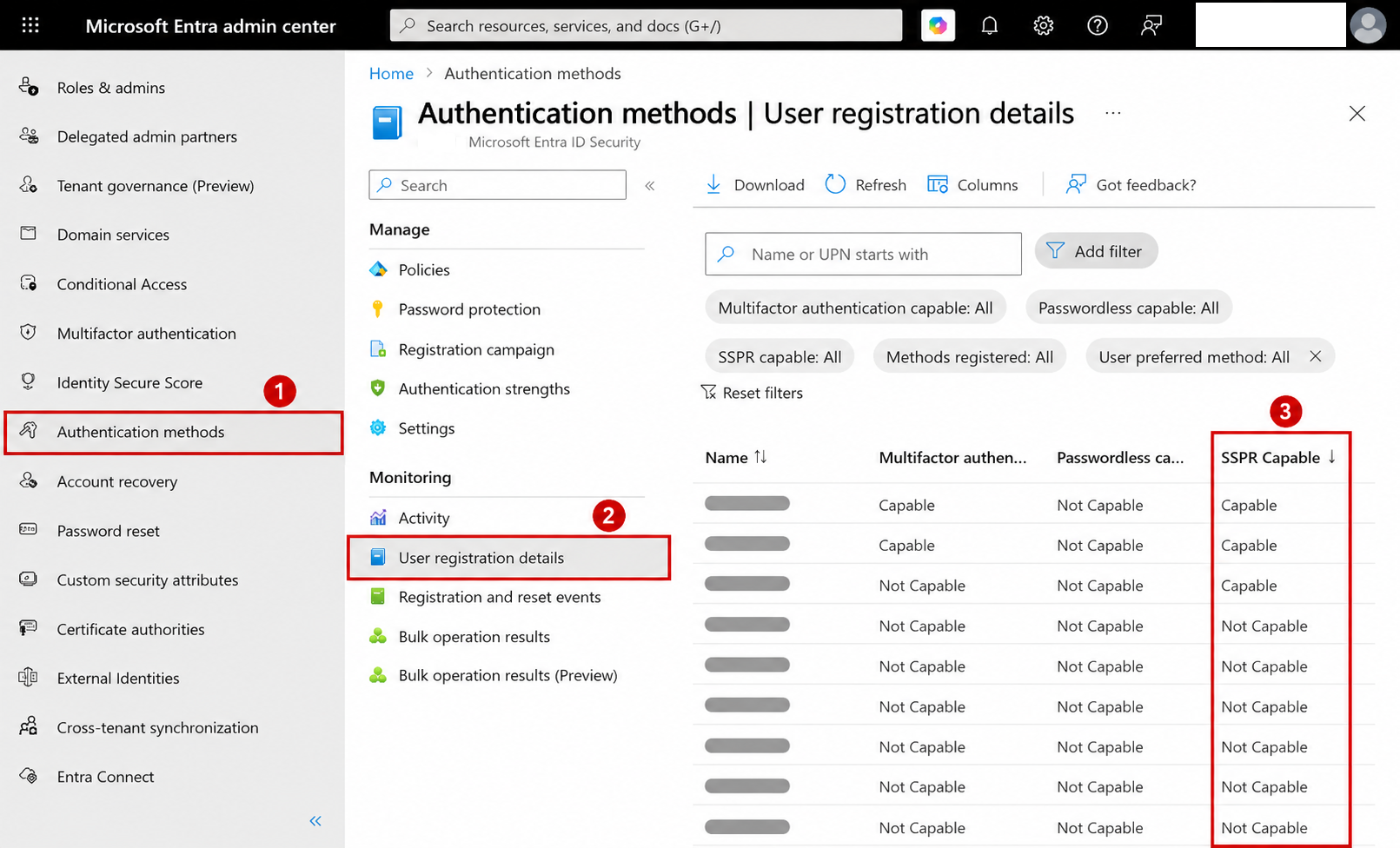
Task: Open Bulk operation results (Preview)
Action: [x=507, y=675]
